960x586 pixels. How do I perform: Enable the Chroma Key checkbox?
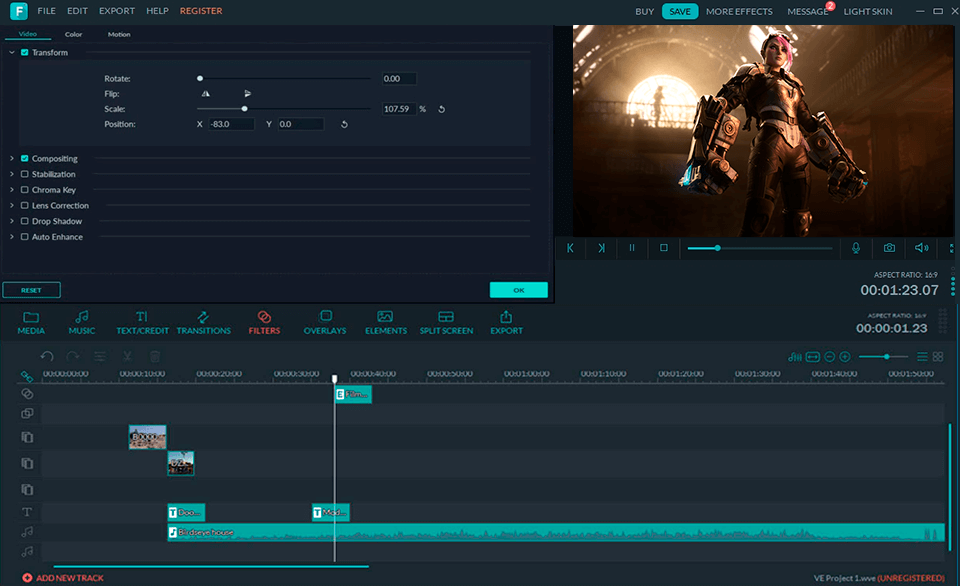point(24,190)
